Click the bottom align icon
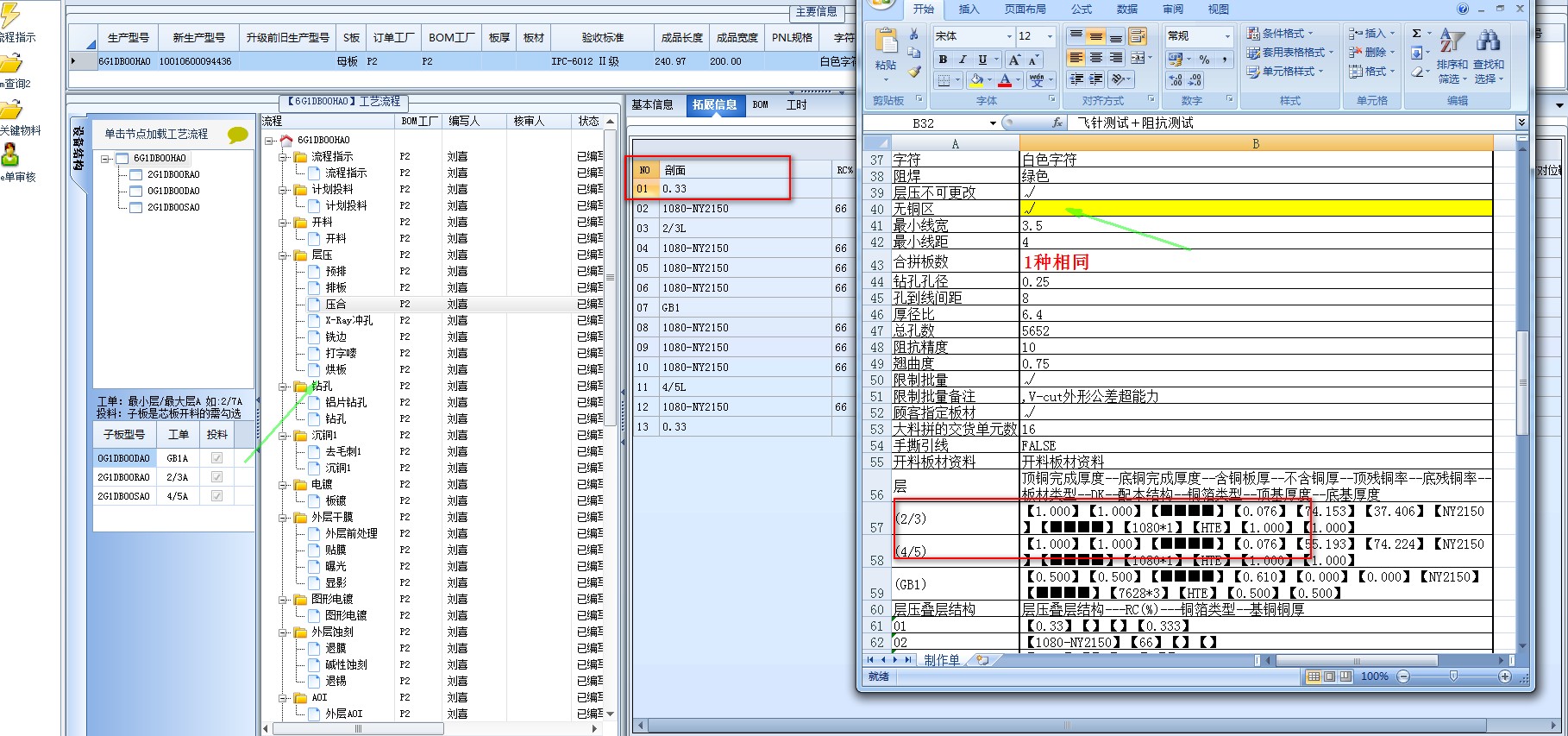The image size is (1568, 736). click(1115, 36)
